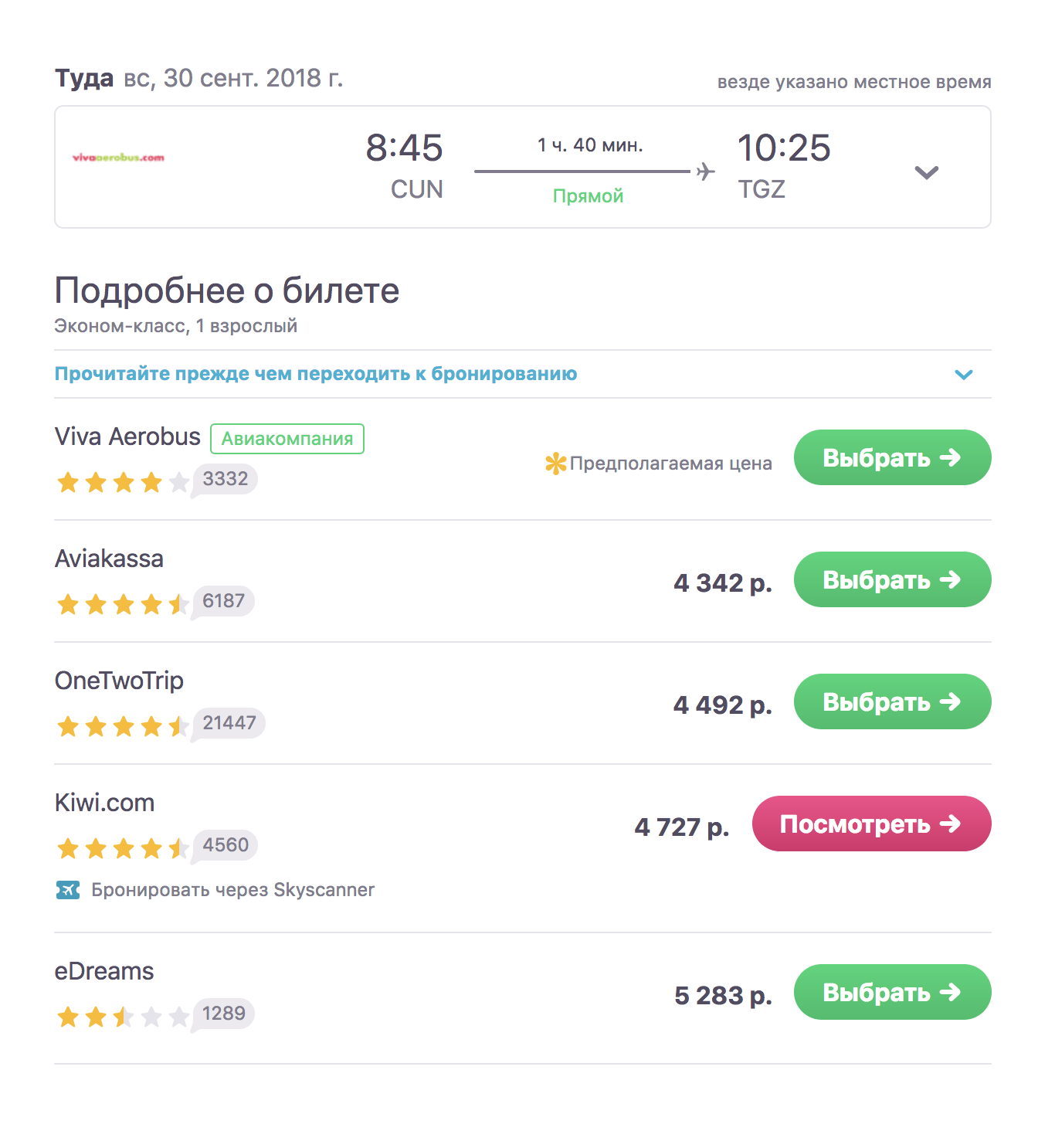Expand flight details chevron next to TGZ

926,172
